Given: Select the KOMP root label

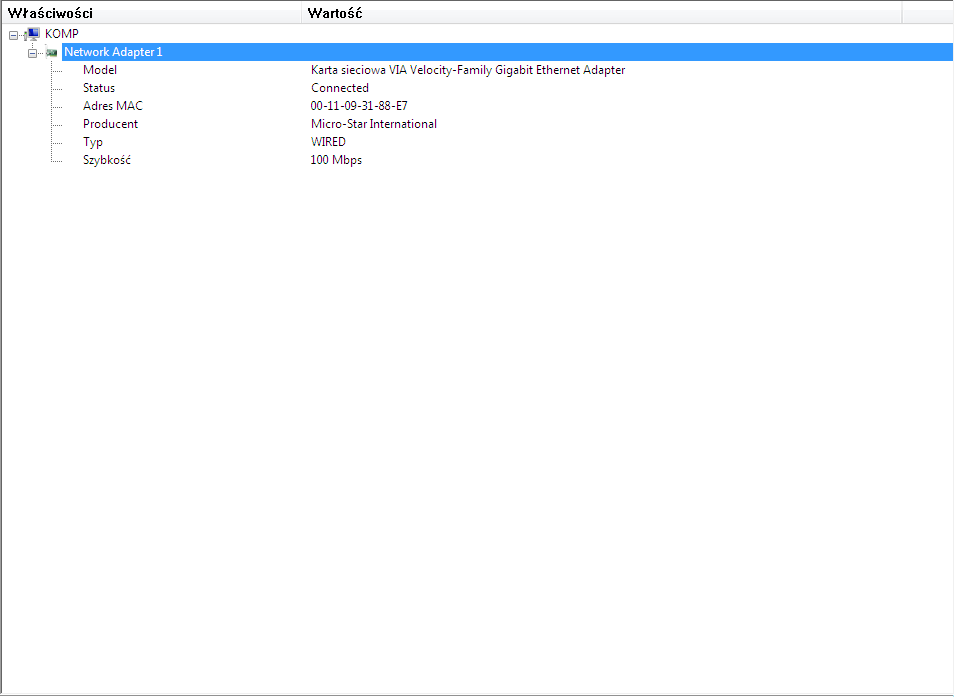Looking at the screenshot, I should [x=61, y=34].
